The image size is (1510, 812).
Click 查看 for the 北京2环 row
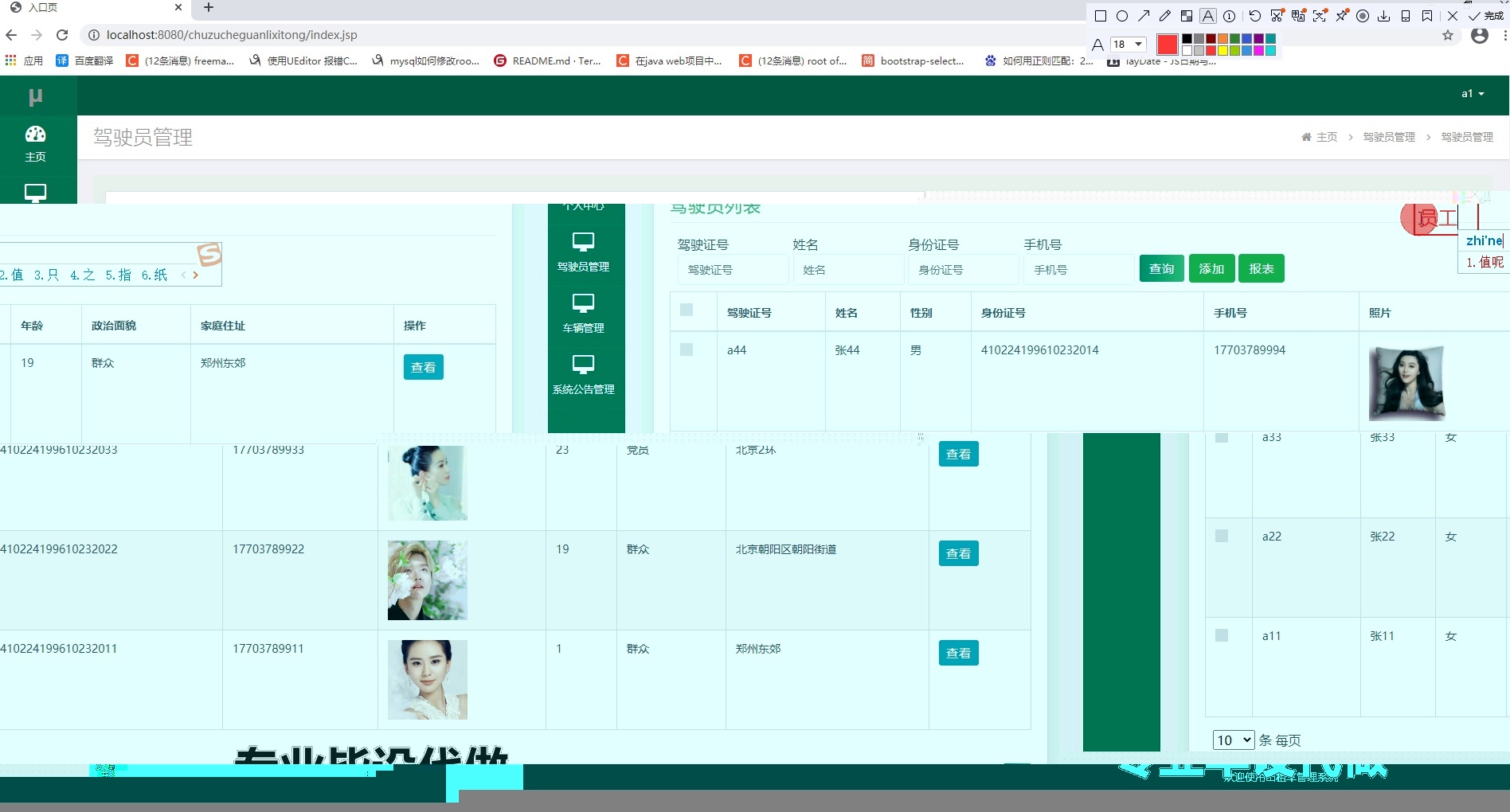(959, 454)
